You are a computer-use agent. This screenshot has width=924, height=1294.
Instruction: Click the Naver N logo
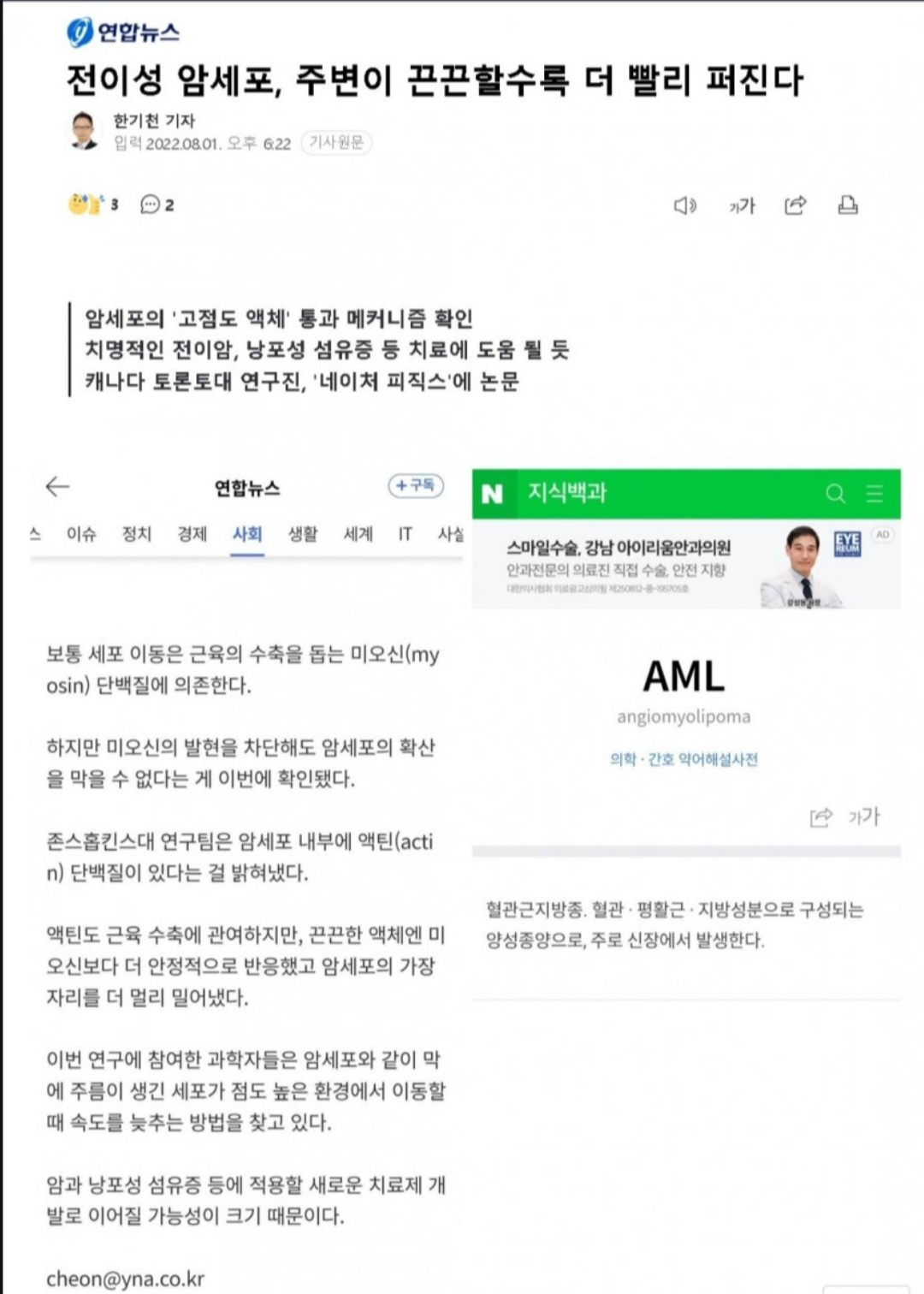pyautogui.click(x=493, y=494)
